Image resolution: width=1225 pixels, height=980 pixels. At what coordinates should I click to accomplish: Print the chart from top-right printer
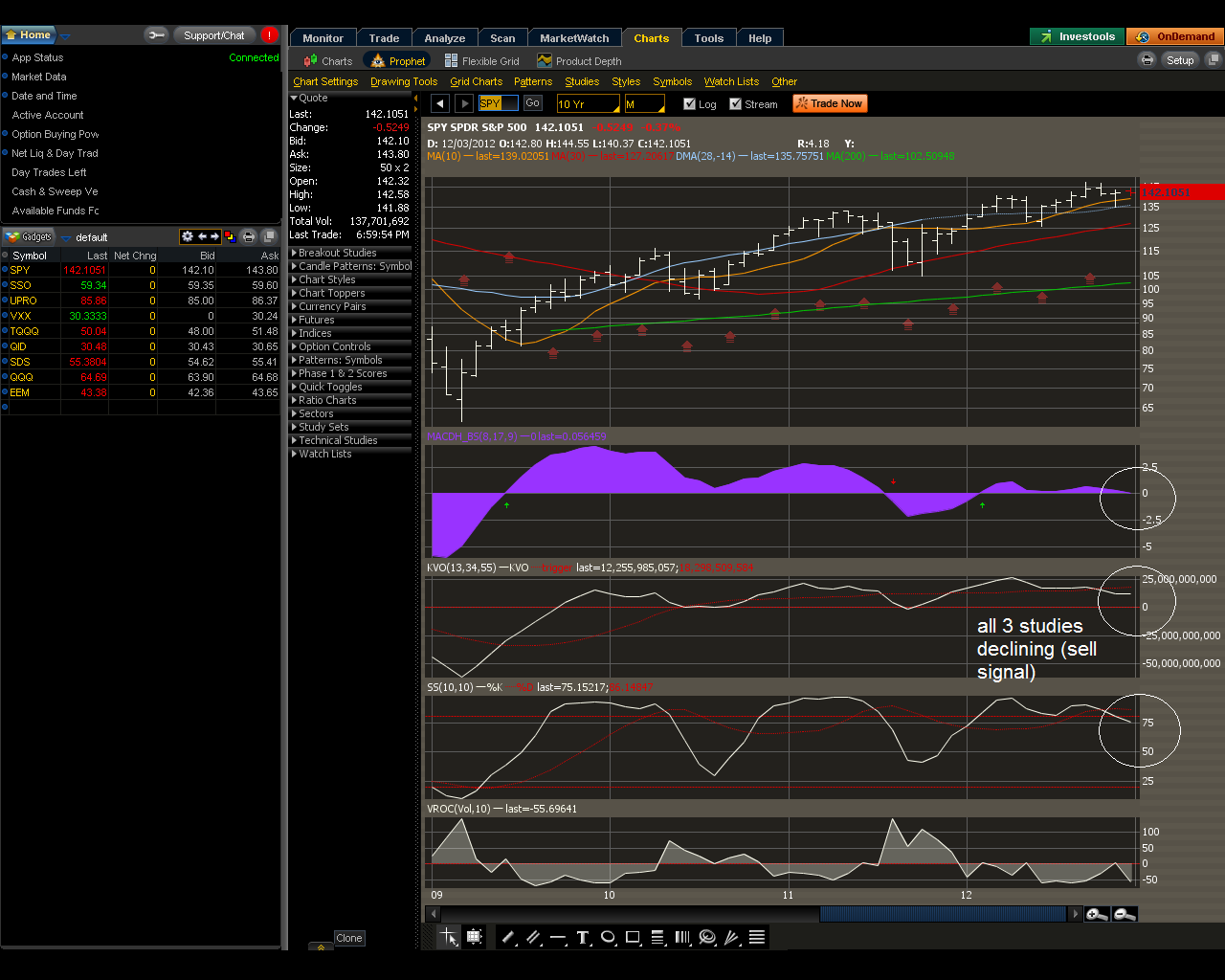click(x=1147, y=59)
